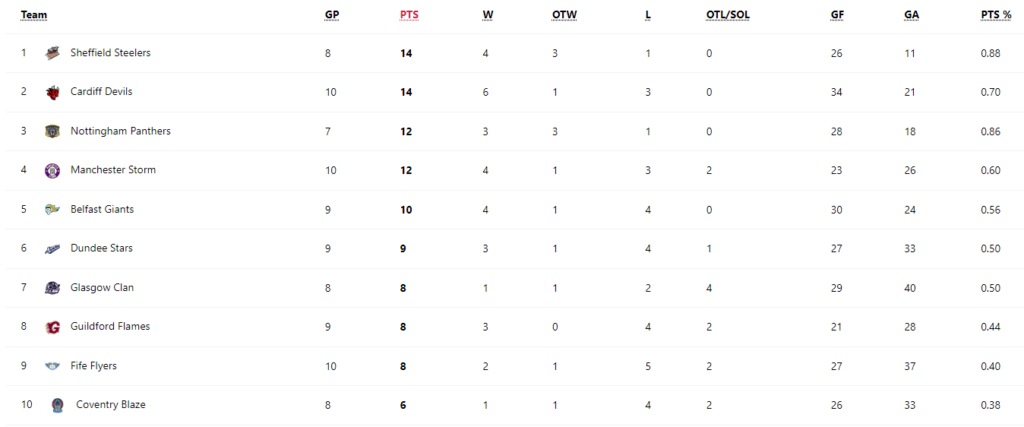This screenshot has width=1024, height=427.
Task: Sort by the GA column header
Action: click(911, 15)
